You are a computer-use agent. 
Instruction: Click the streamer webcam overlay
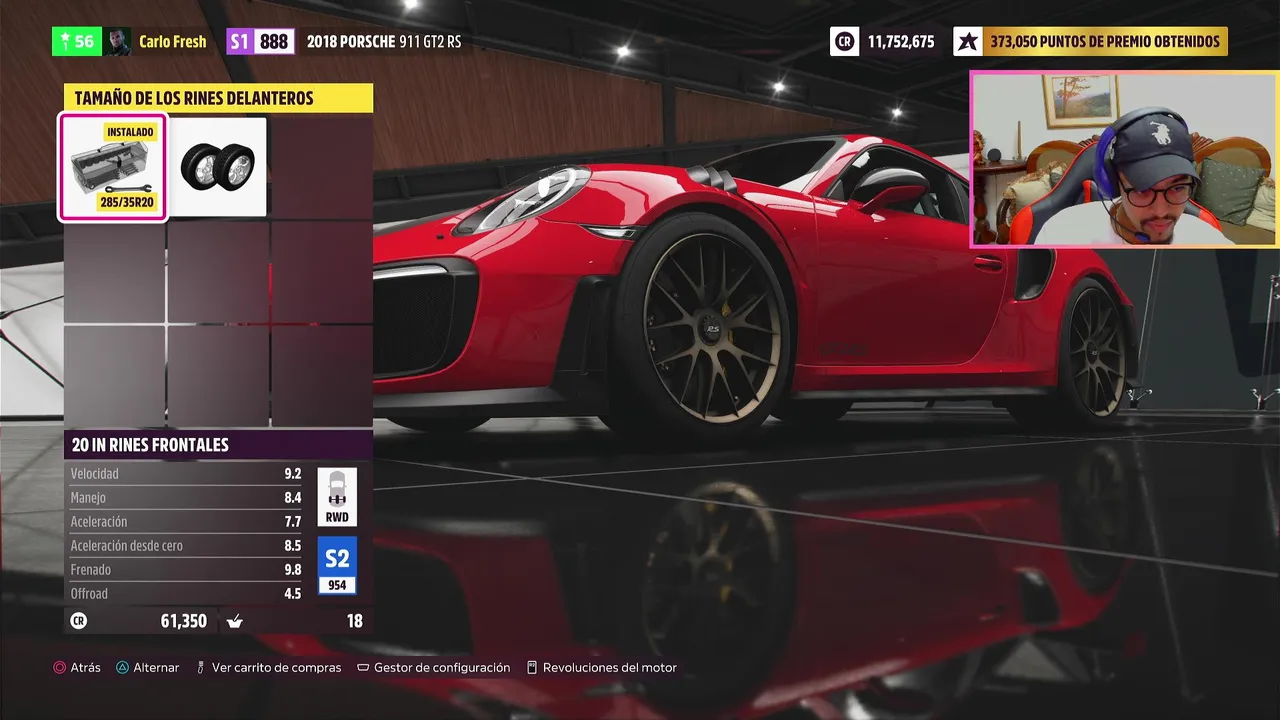coord(1124,159)
